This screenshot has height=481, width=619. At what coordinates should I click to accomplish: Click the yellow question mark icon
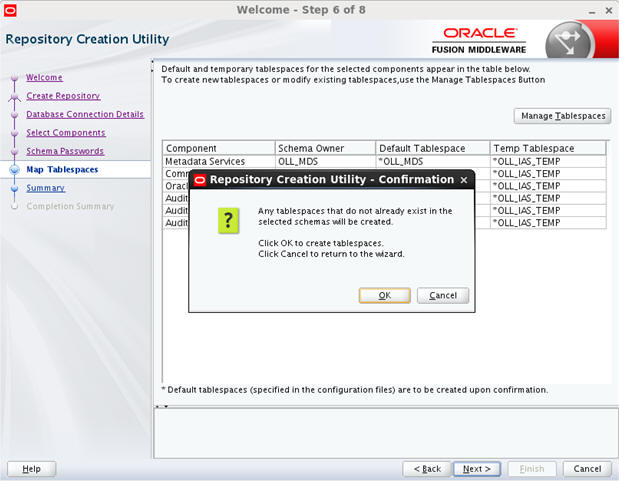click(x=229, y=220)
